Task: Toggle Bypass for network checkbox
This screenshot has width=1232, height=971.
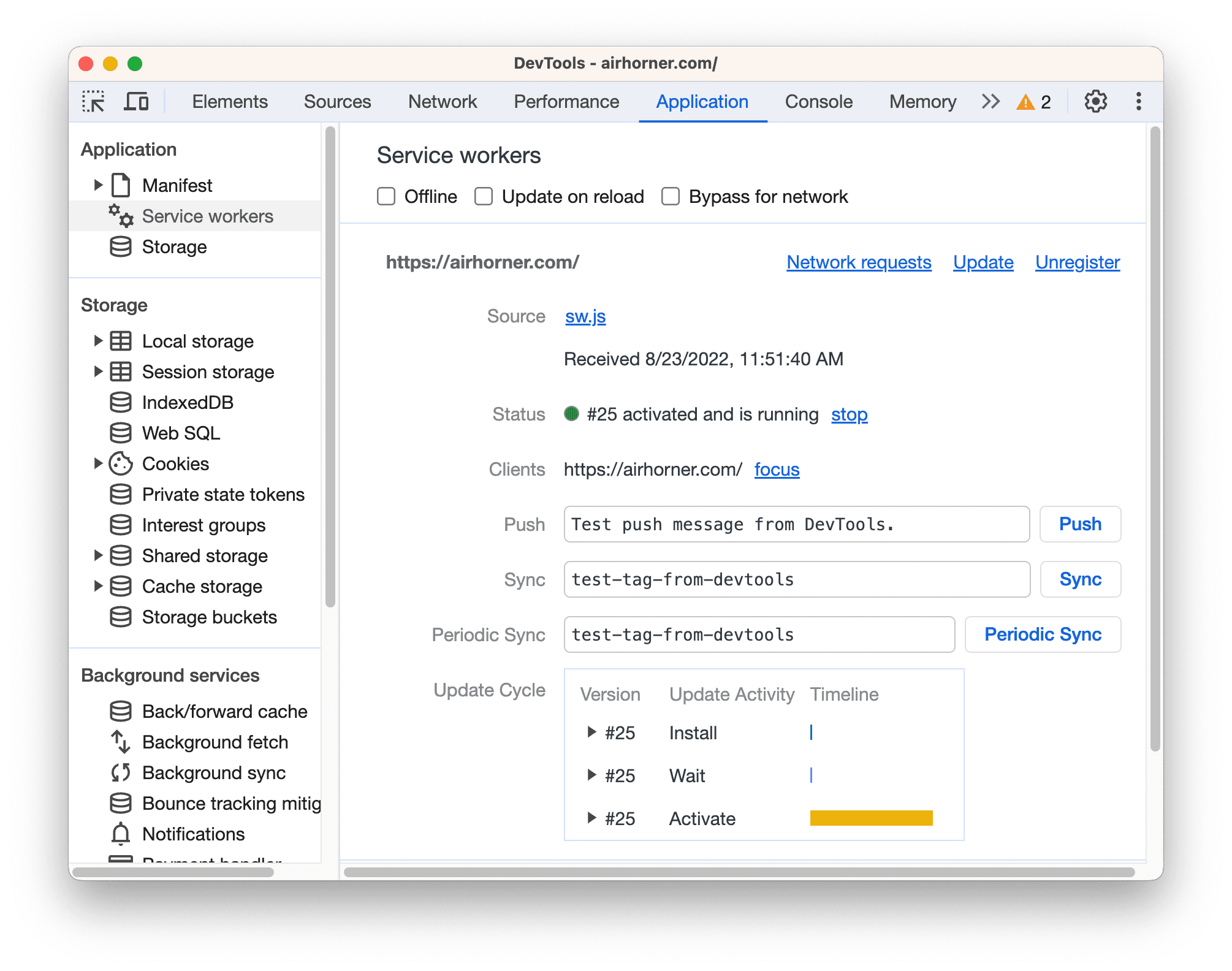Action: (x=670, y=197)
